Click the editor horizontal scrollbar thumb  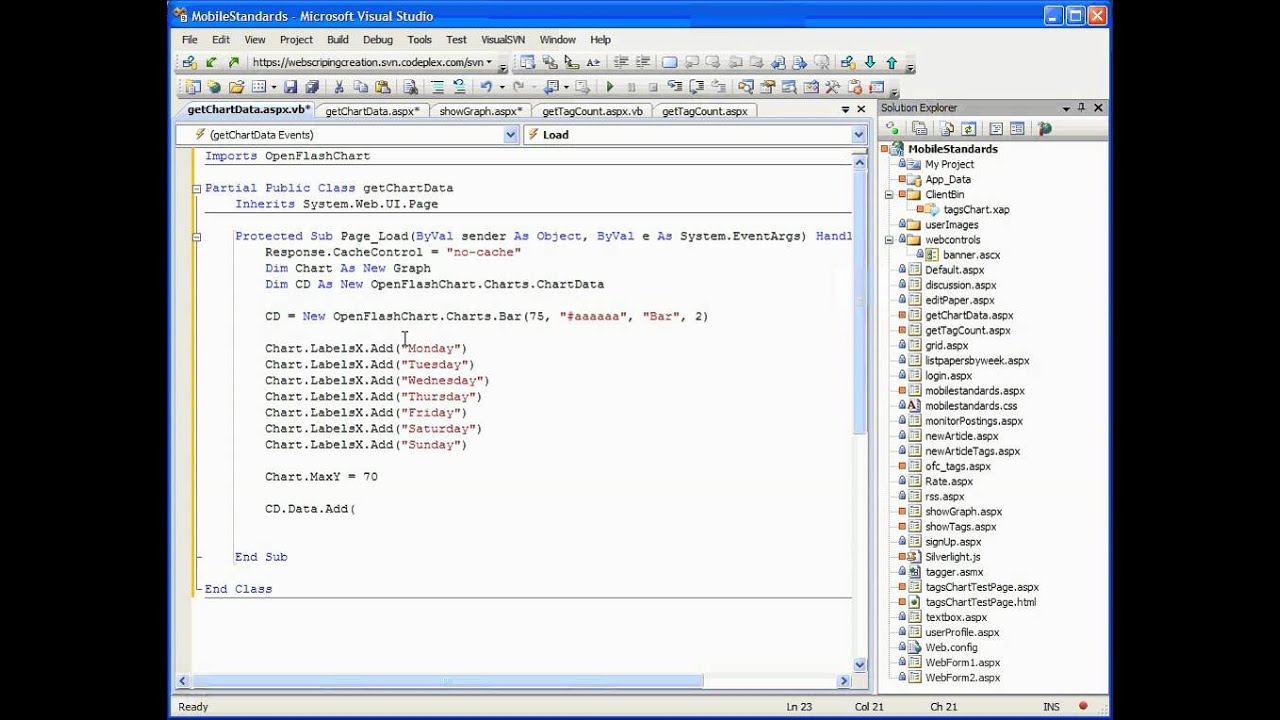[x=447, y=681]
